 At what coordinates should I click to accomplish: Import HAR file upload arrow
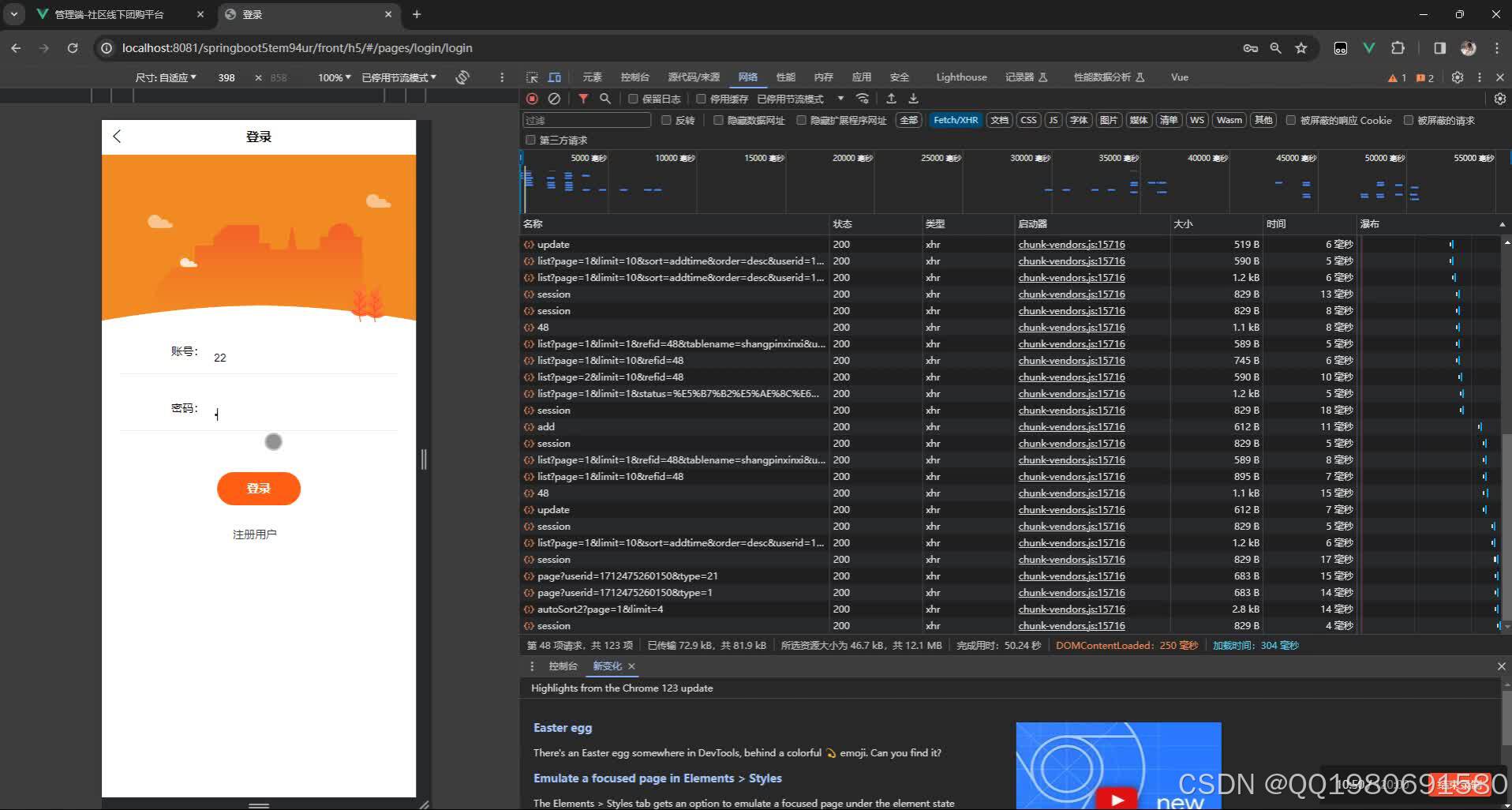[891, 99]
